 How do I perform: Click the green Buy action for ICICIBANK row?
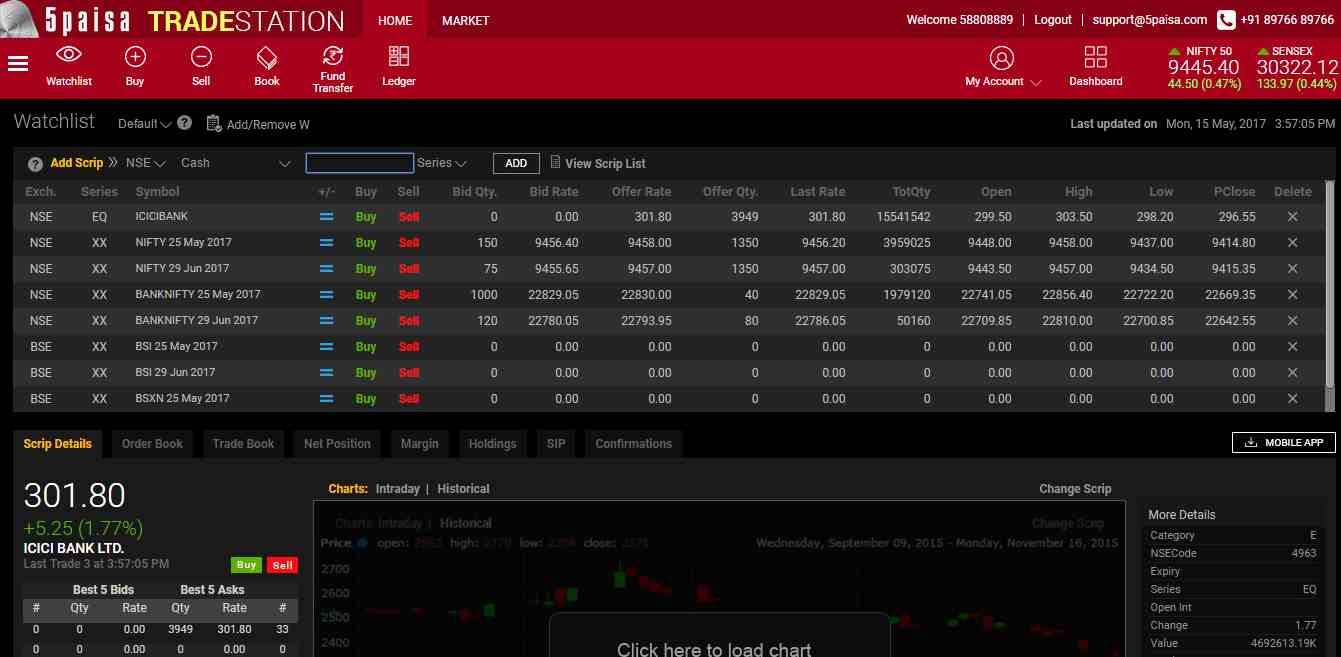click(x=365, y=216)
